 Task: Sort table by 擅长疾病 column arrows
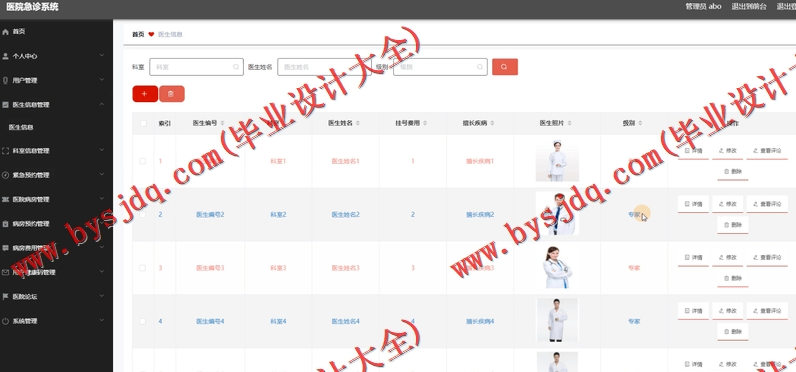point(492,123)
